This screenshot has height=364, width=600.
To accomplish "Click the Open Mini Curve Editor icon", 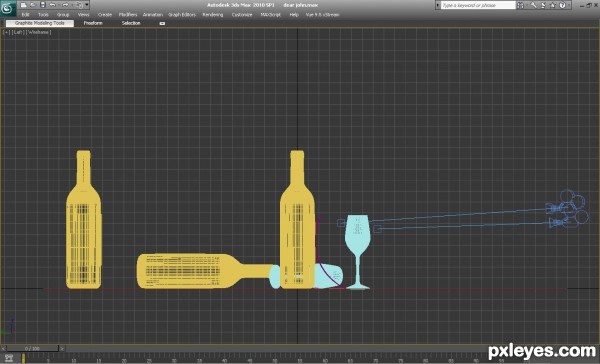I will point(8,358).
